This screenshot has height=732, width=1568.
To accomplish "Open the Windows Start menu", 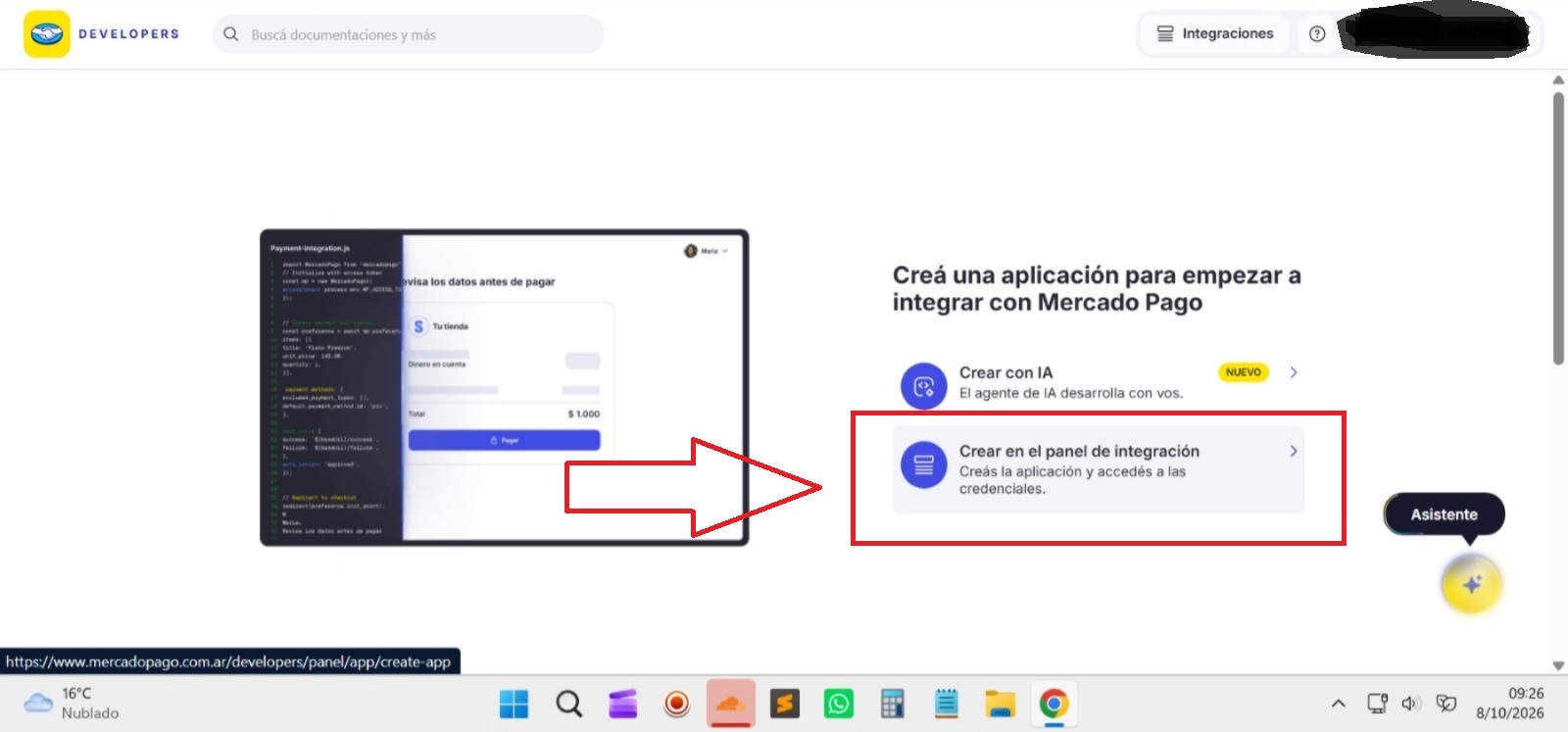I will 514,704.
